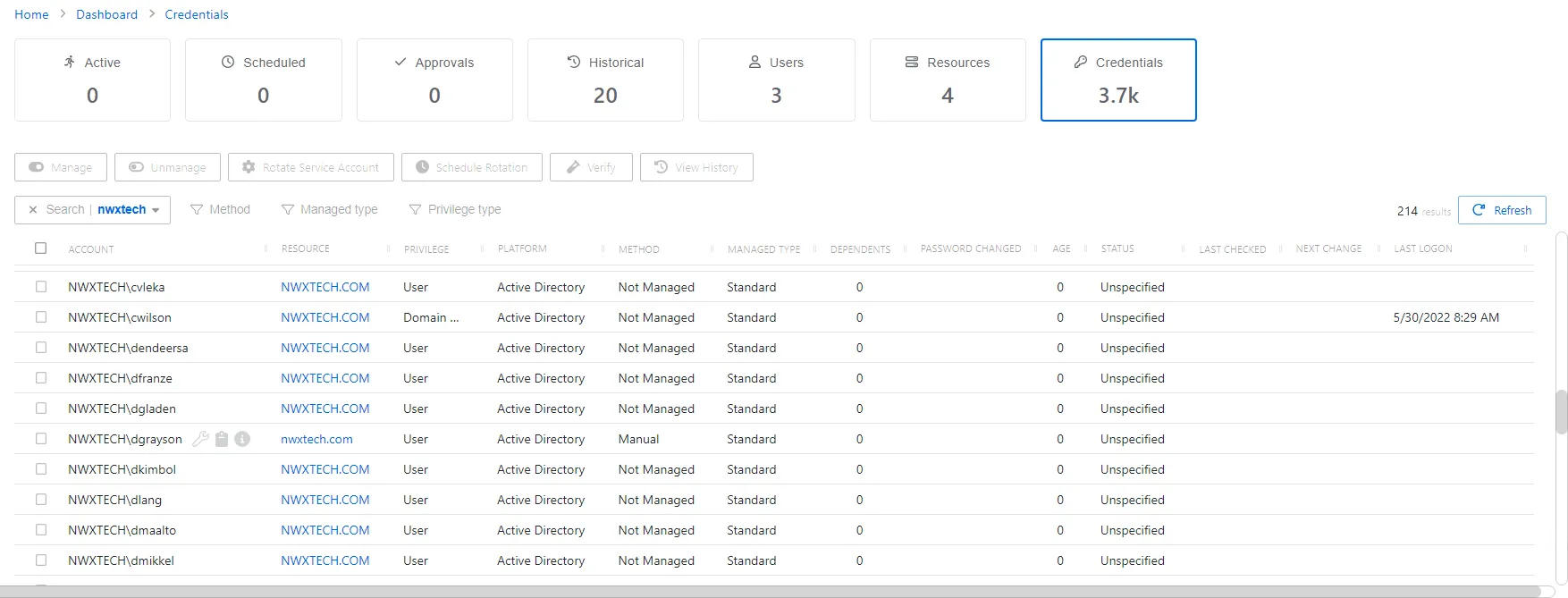Go to Dashboard breadcrumb

click(106, 14)
